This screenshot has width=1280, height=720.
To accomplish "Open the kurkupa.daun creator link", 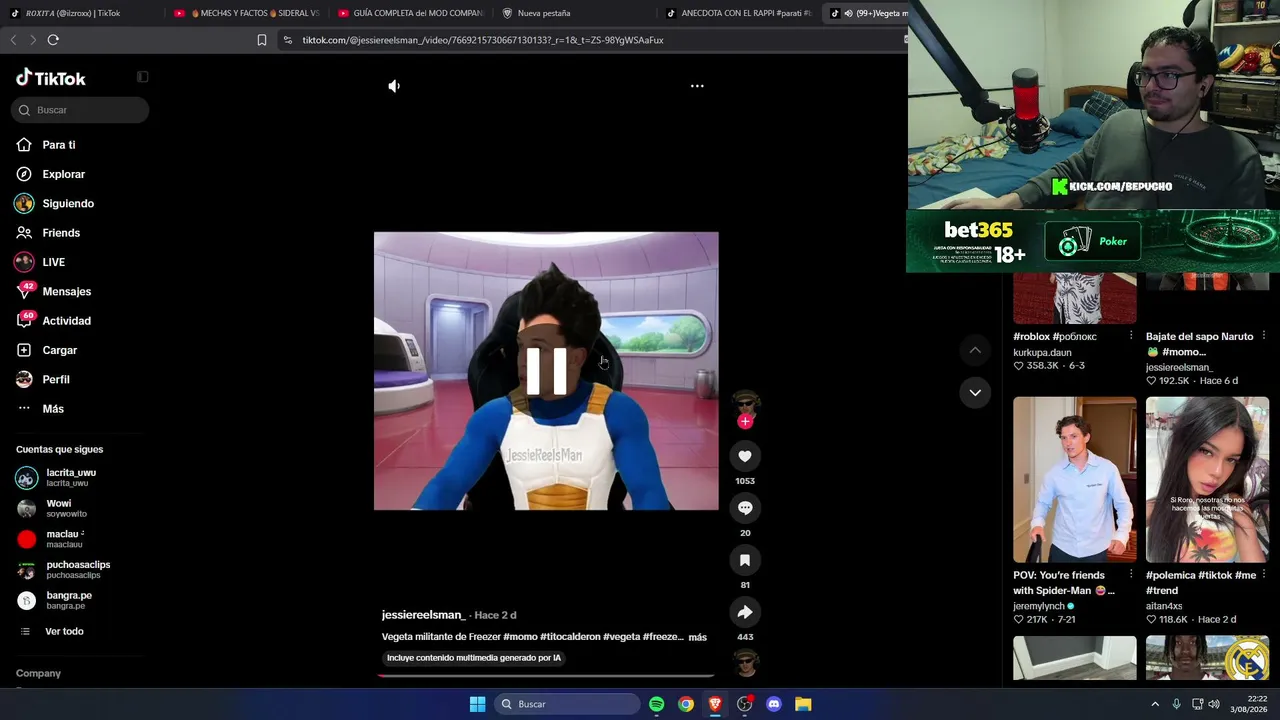I will 1042,352.
